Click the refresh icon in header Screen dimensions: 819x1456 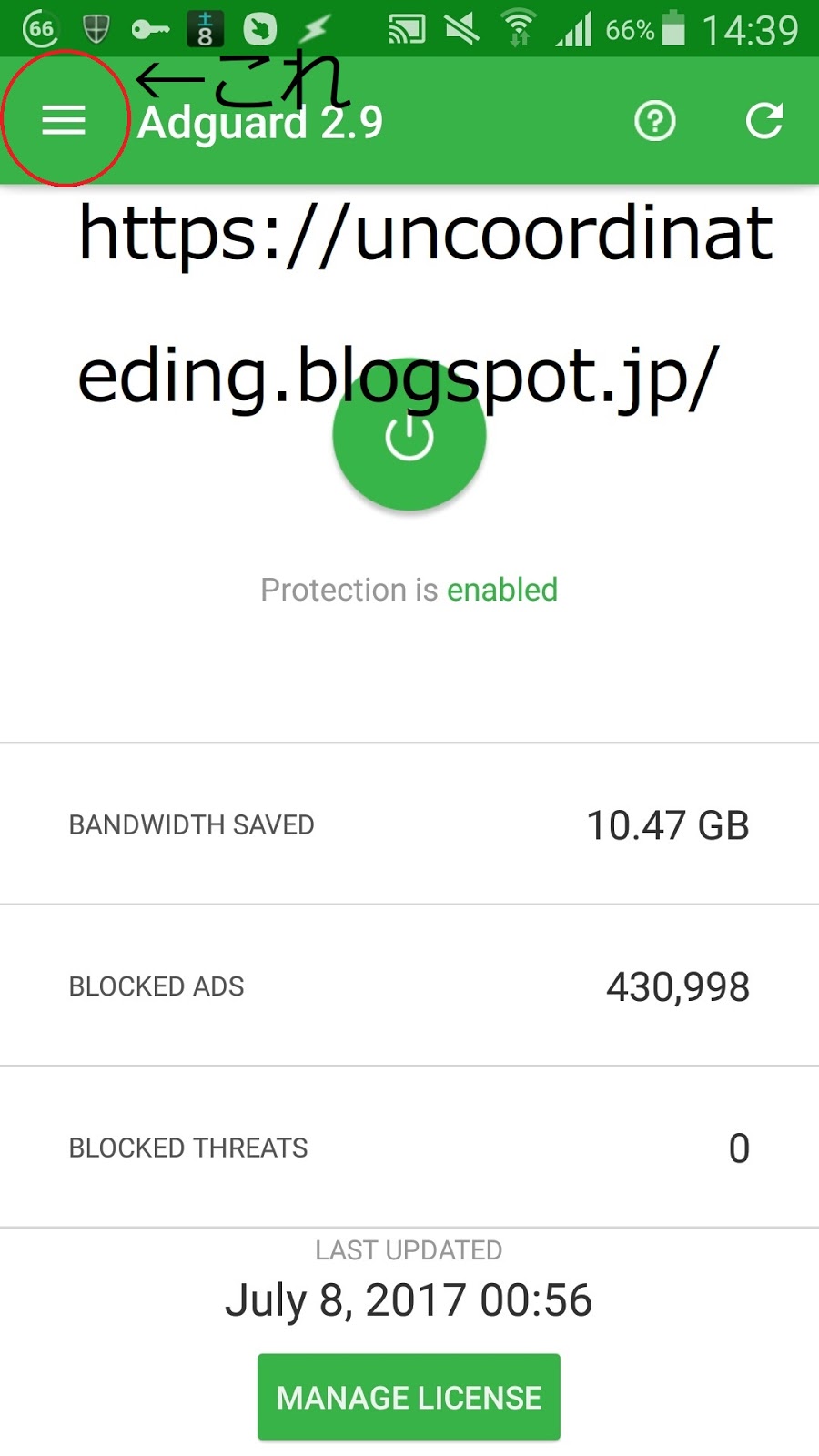click(763, 121)
